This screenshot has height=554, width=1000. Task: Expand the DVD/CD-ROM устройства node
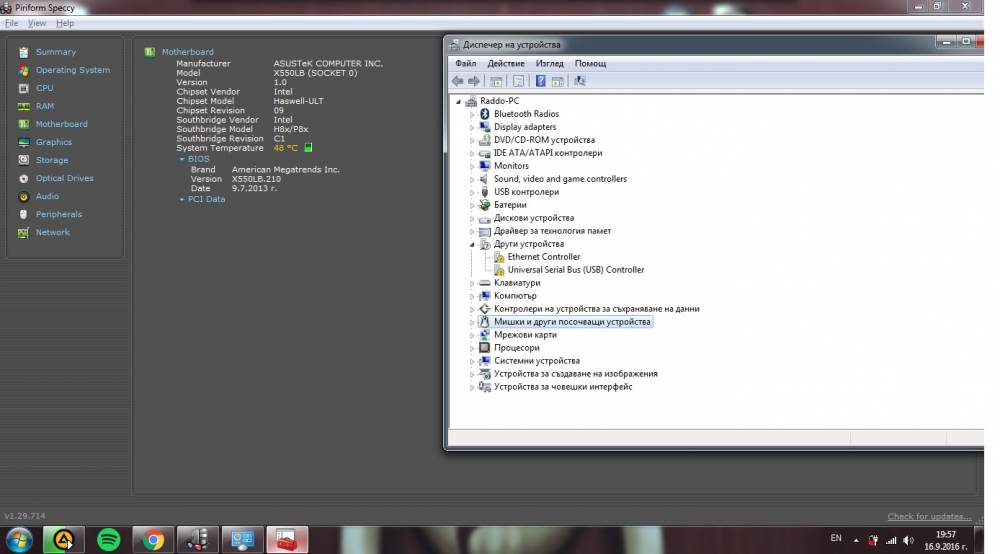click(x=472, y=140)
